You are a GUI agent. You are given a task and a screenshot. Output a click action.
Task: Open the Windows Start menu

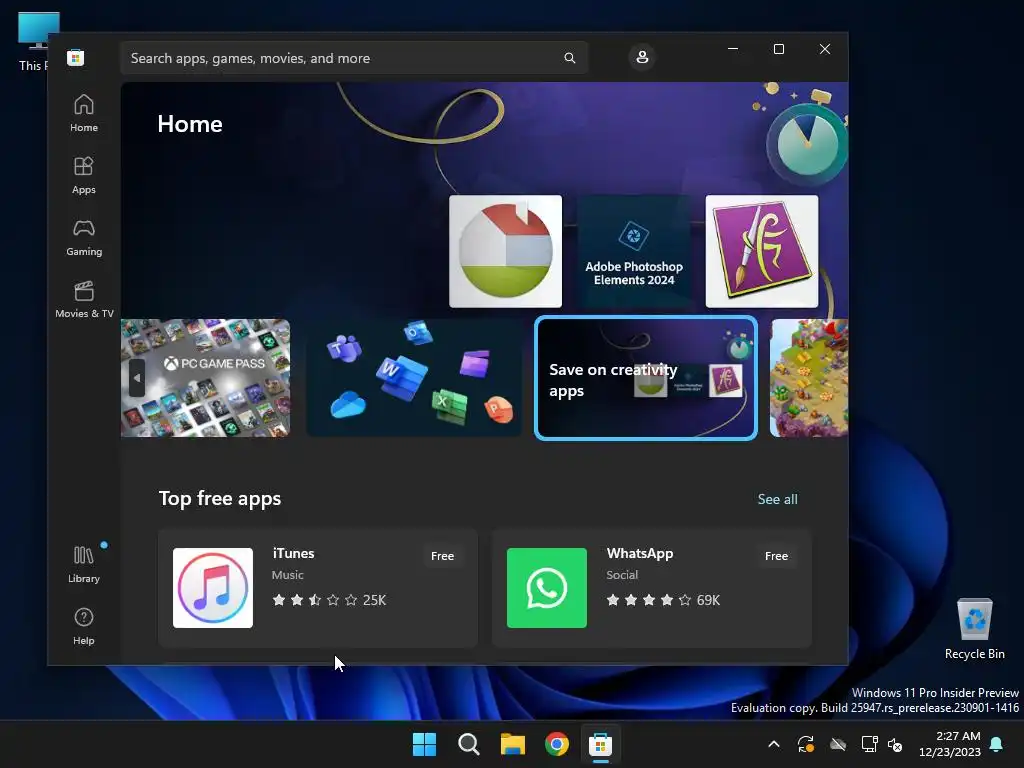[424, 744]
